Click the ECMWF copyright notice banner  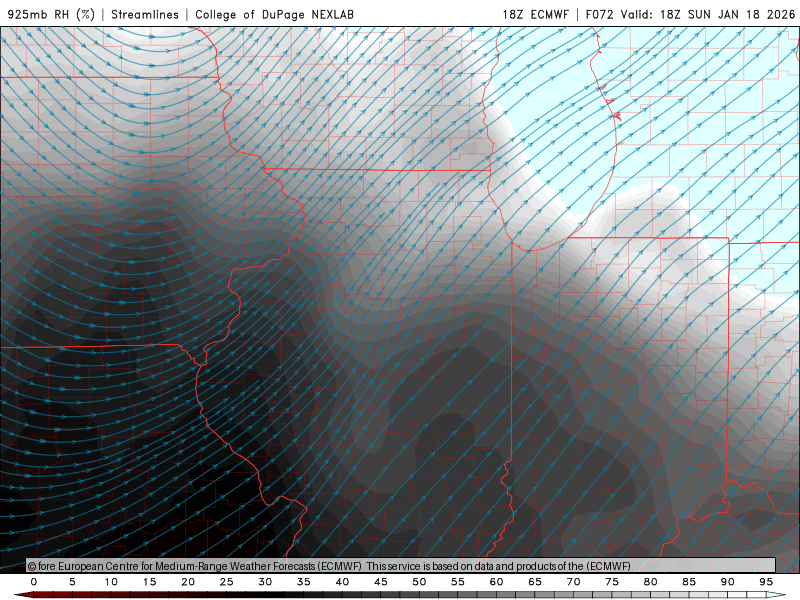(x=401, y=566)
